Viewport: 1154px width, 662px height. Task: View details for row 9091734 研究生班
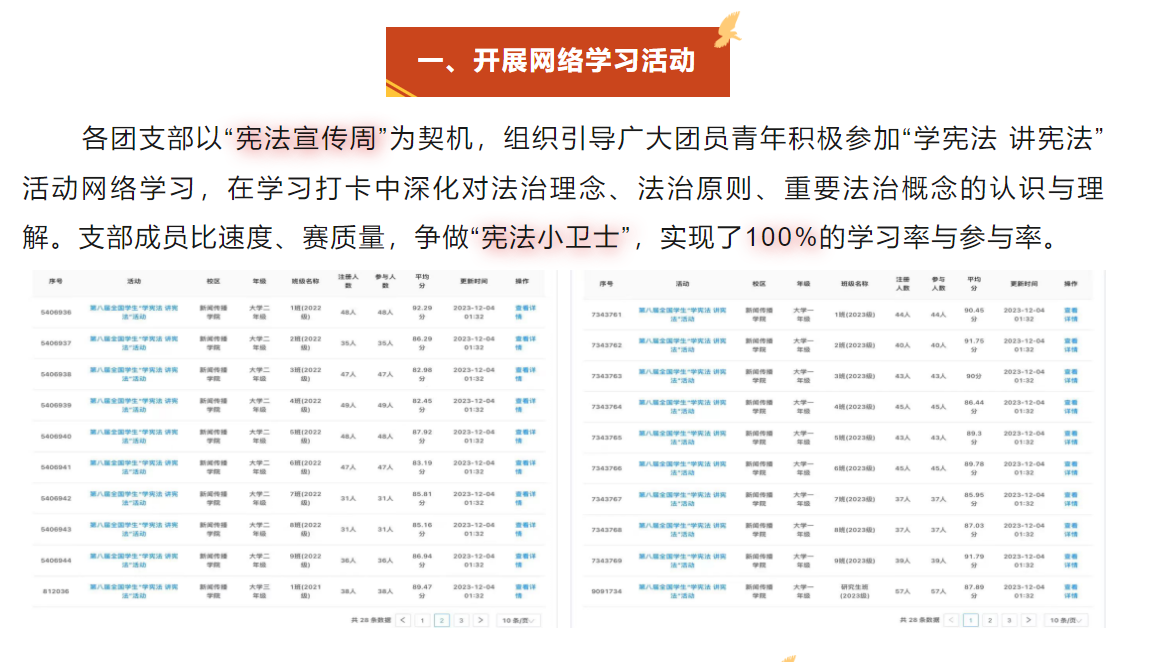pyautogui.click(x=1071, y=591)
